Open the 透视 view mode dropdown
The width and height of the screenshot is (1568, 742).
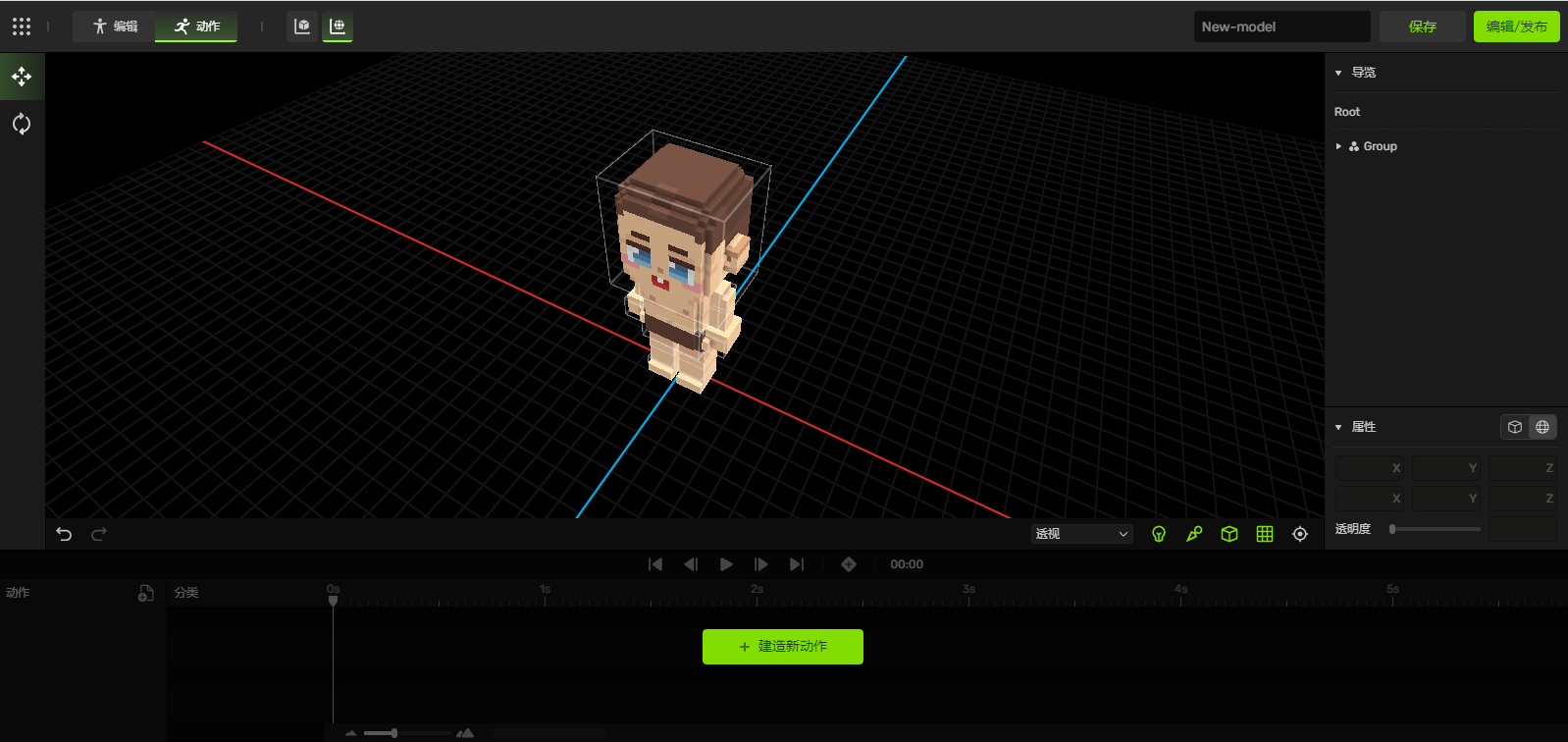[x=1082, y=534]
